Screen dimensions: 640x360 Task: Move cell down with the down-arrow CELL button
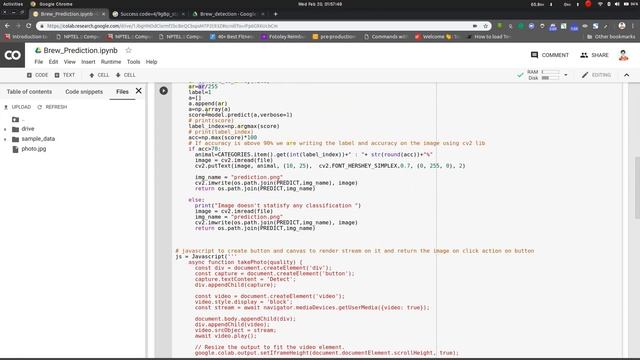point(125,75)
